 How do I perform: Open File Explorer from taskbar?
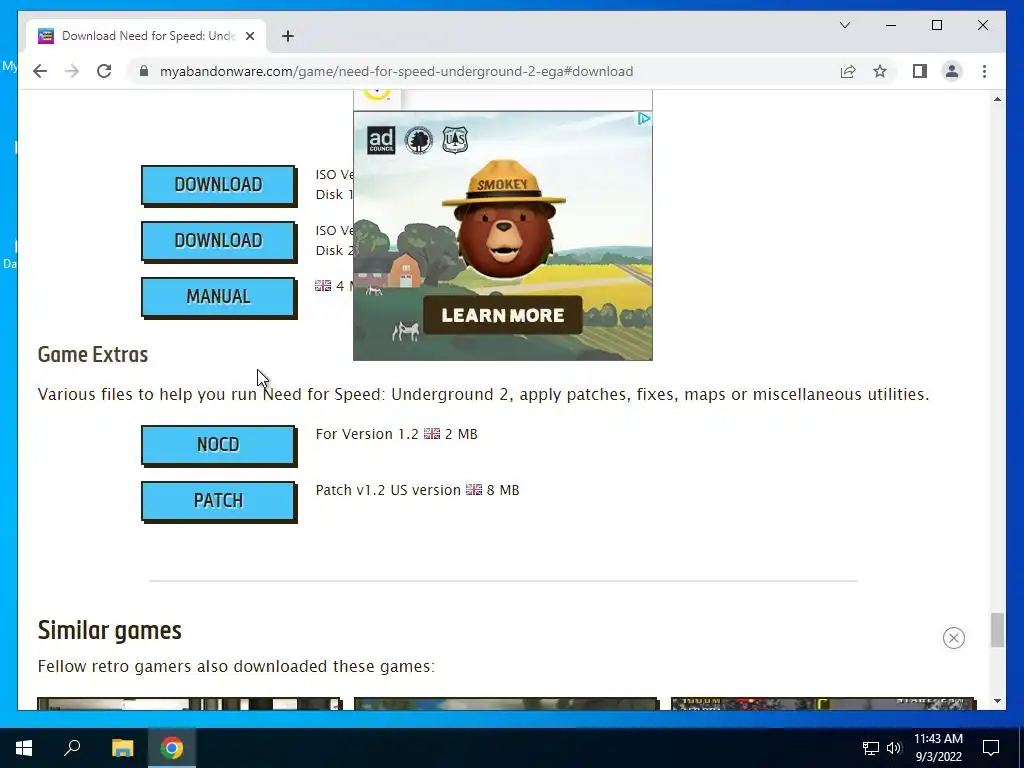[x=122, y=748]
